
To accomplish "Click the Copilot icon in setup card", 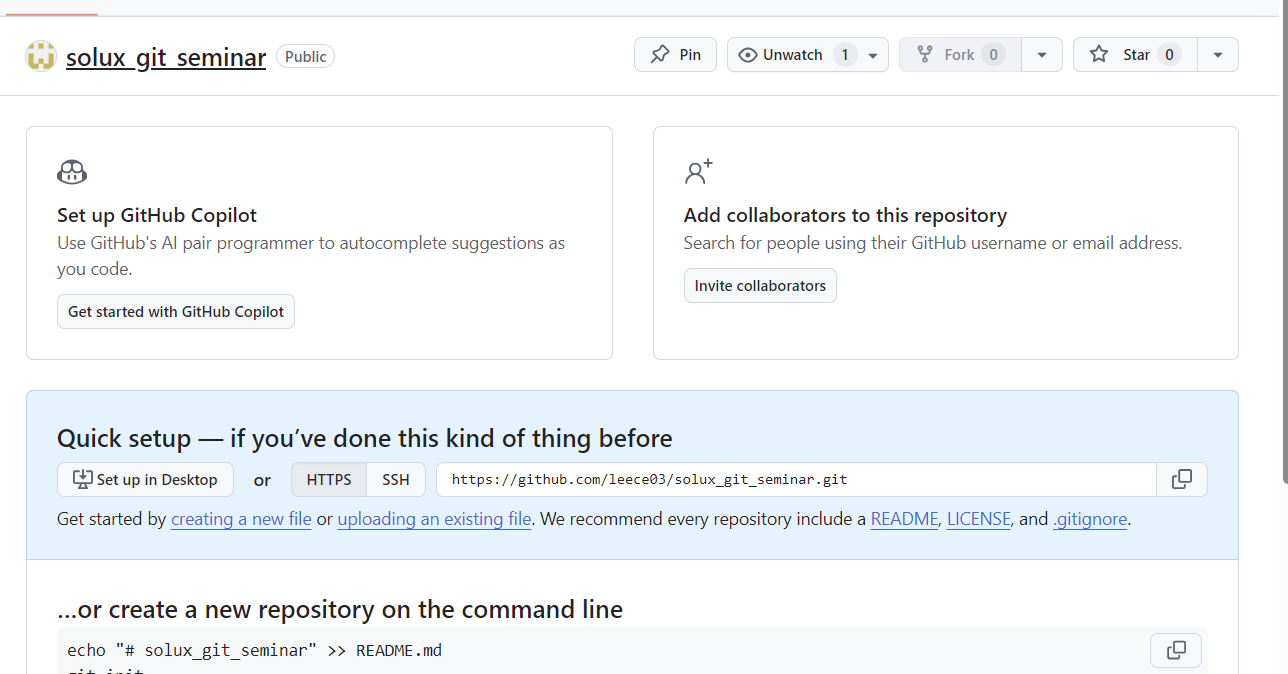I will (72, 172).
